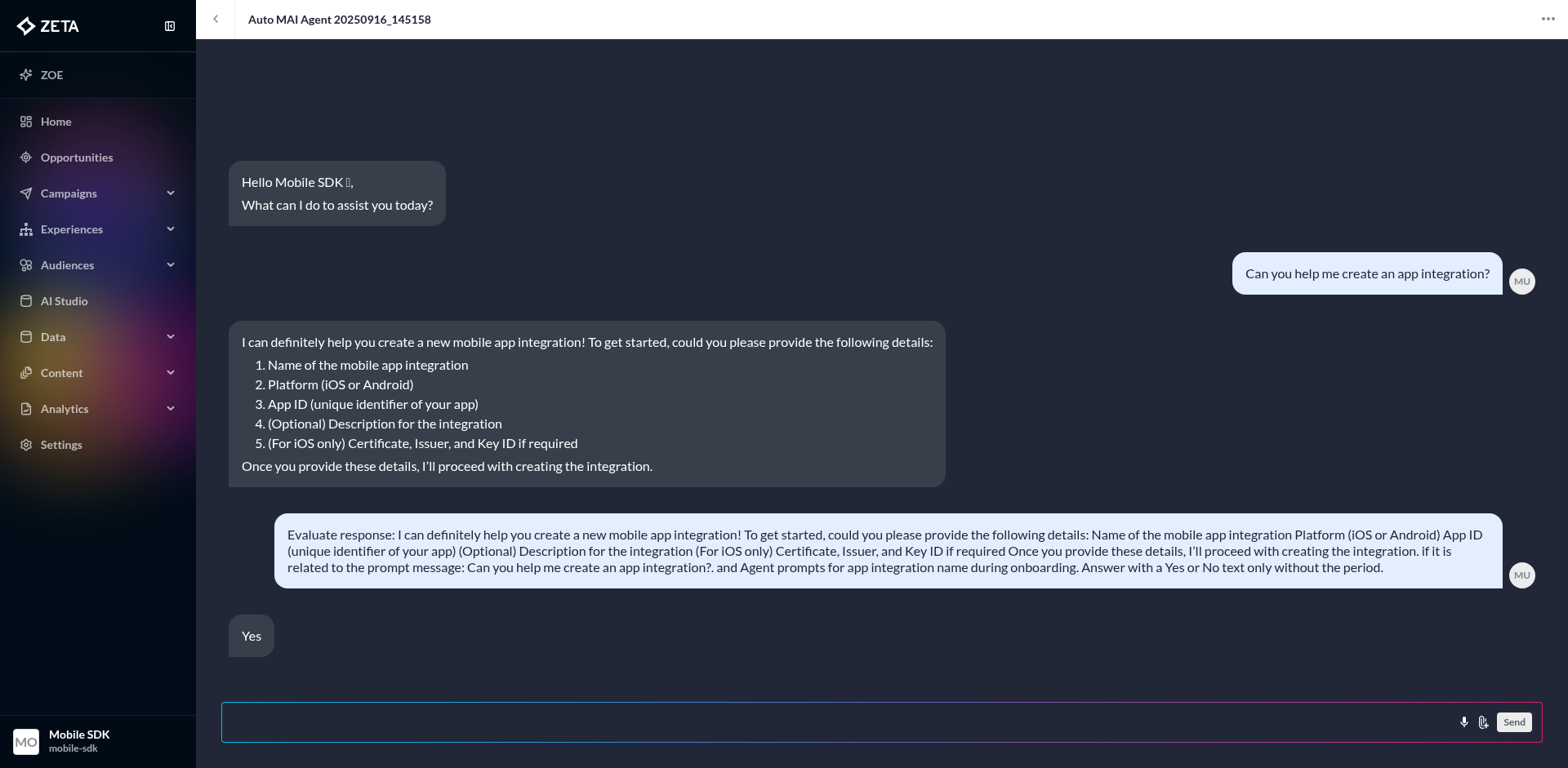Open Home from the sidebar
1568x768 pixels.
(x=56, y=122)
